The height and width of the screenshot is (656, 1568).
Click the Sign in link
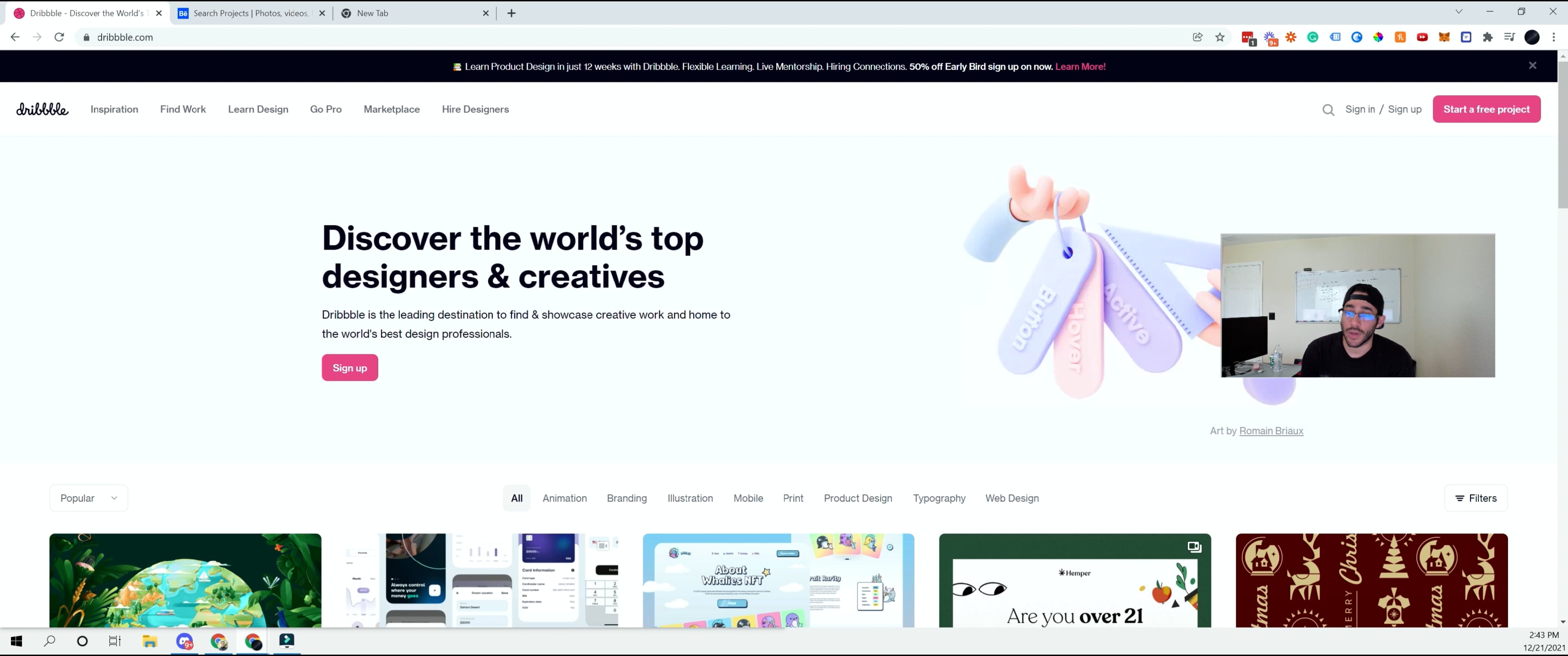(x=1360, y=109)
